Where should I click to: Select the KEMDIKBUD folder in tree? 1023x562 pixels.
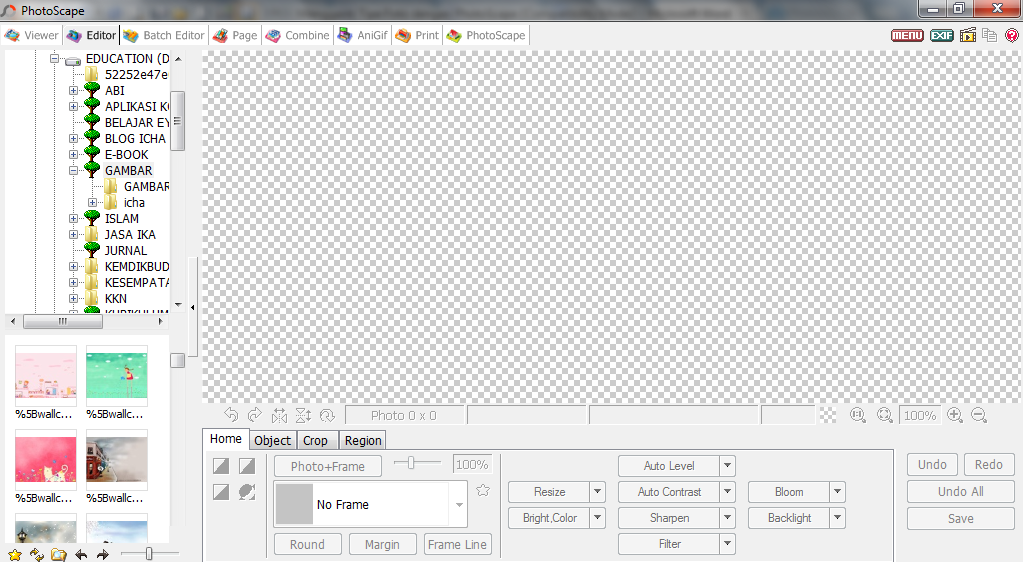click(137, 266)
